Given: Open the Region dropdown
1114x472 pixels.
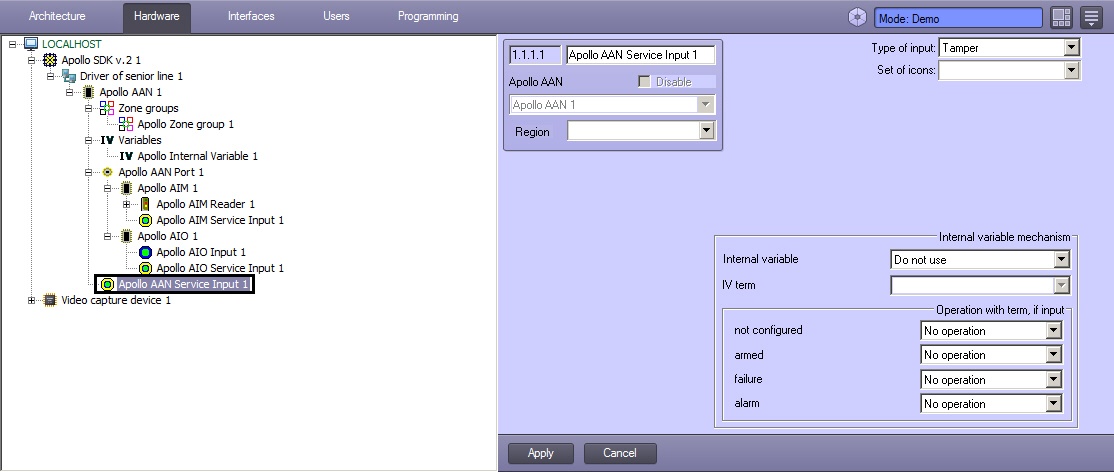Looking at the screenshot, I should click(705, 131).
